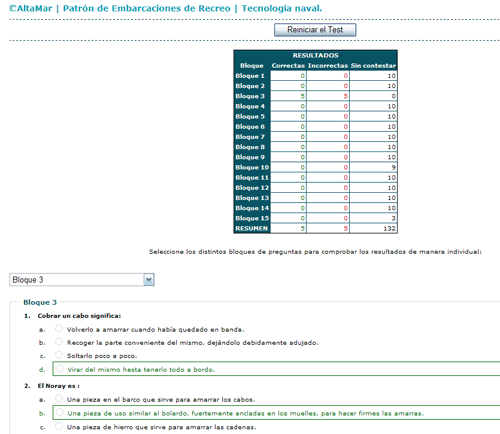The height and width of the screenshot is (434, 500).
Task: Select radio for 'Una pieza de hierro que sirve para amarrar las cadenas'
Action: [x=59, y=426]
